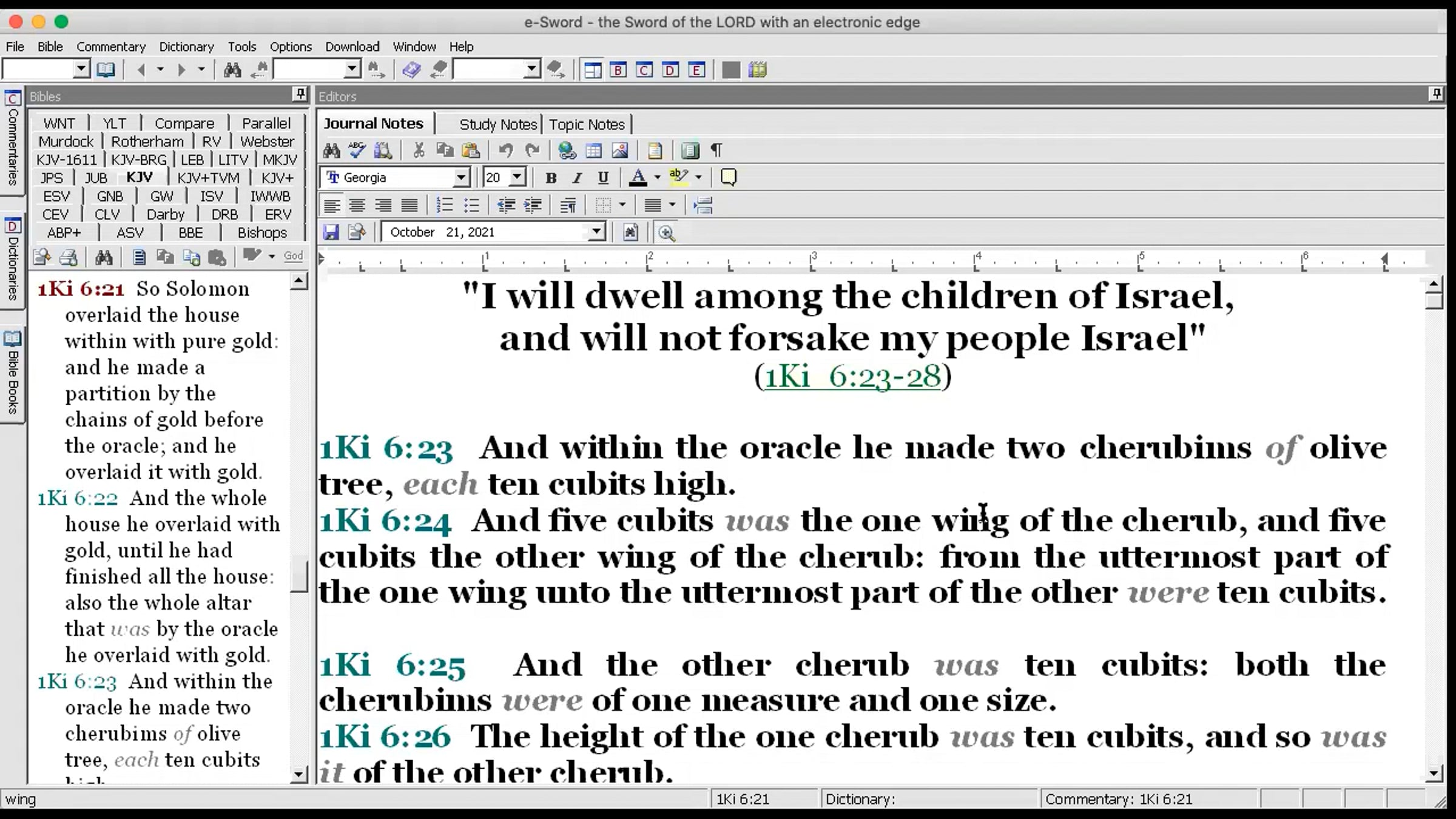Toggle italic formatting
The height and width of the screenshot is (819, 1456).
coord(577,178)
